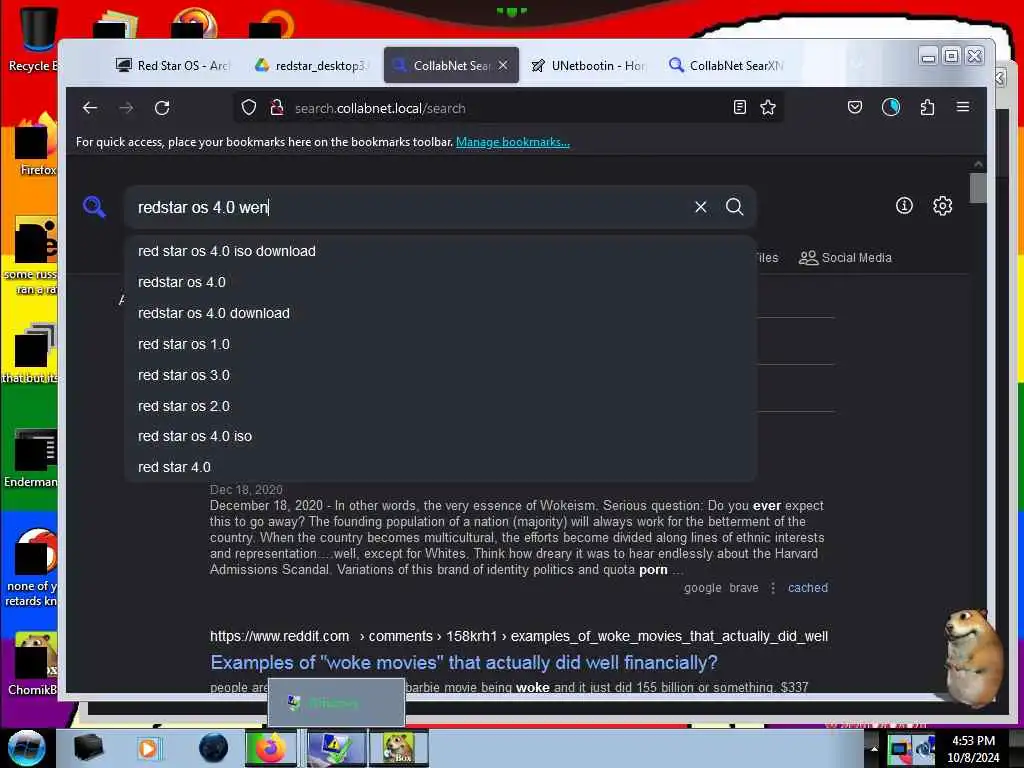Open the Firefox hamburger menu

[963, 107]
